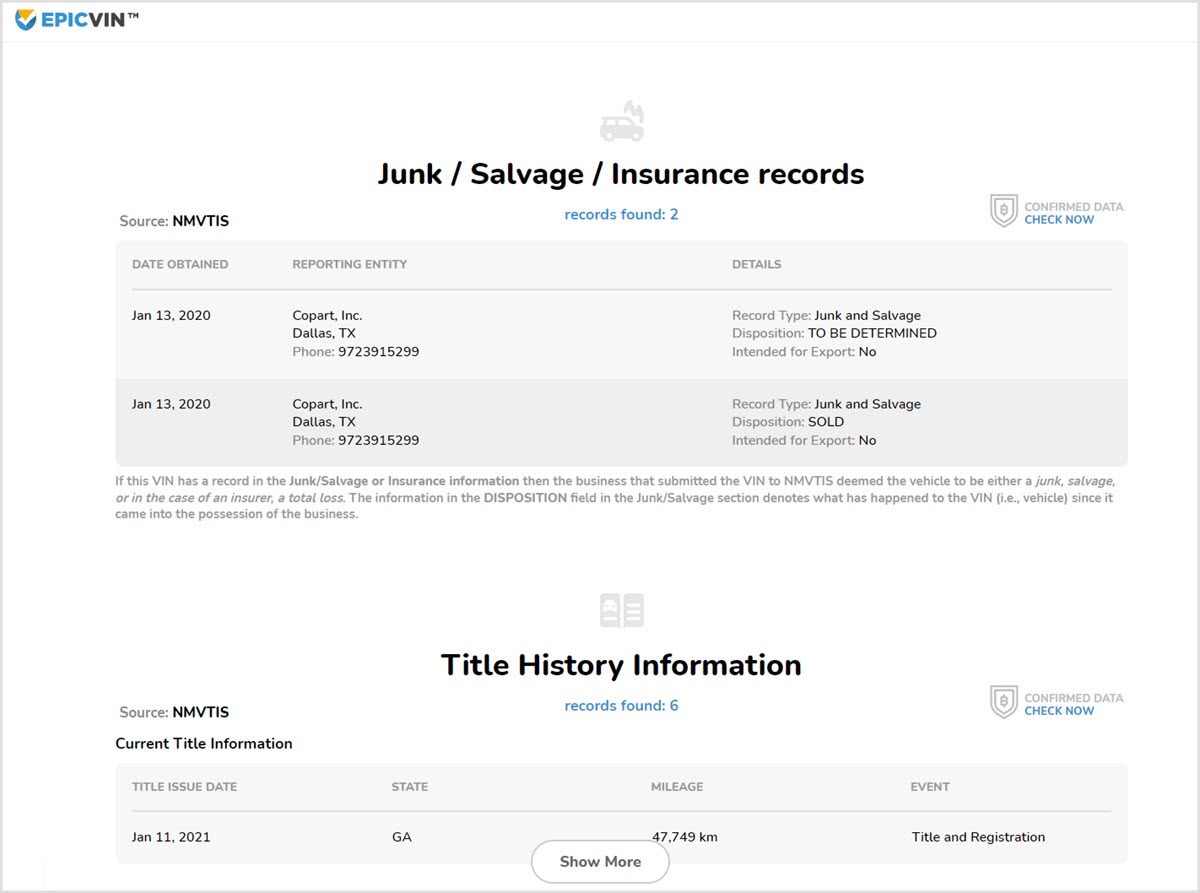Click 'Source: NMVTIS' above Title History table

[x=174, y=712]
